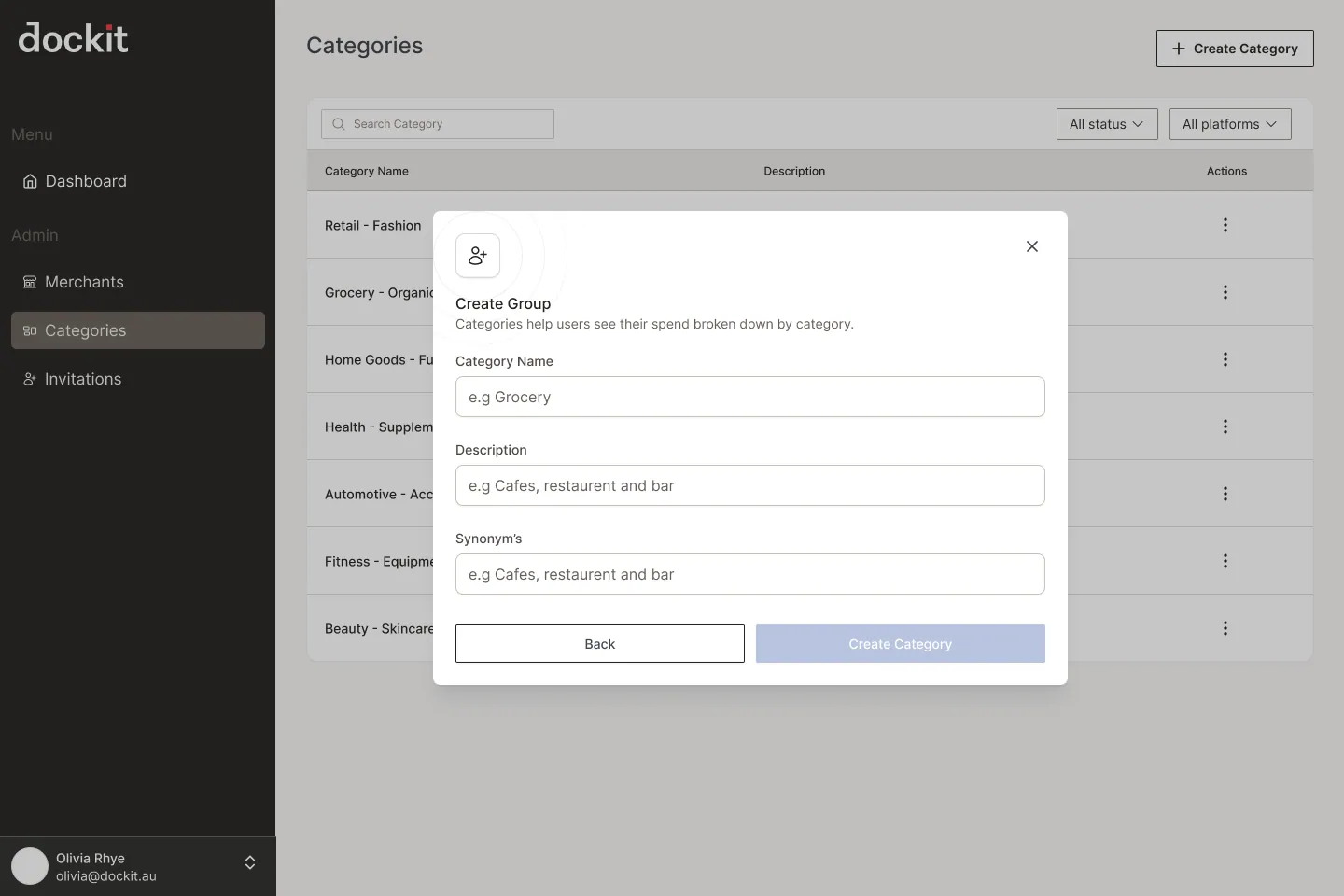
Task: Click Create Category in the dialog
Action: [901, 644]
